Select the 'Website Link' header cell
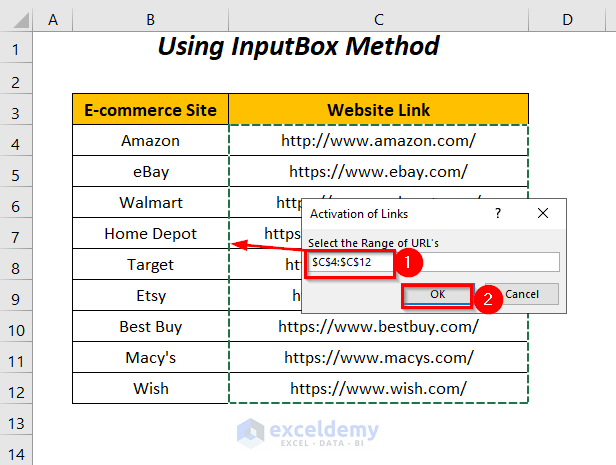 (x=378, y=110)
